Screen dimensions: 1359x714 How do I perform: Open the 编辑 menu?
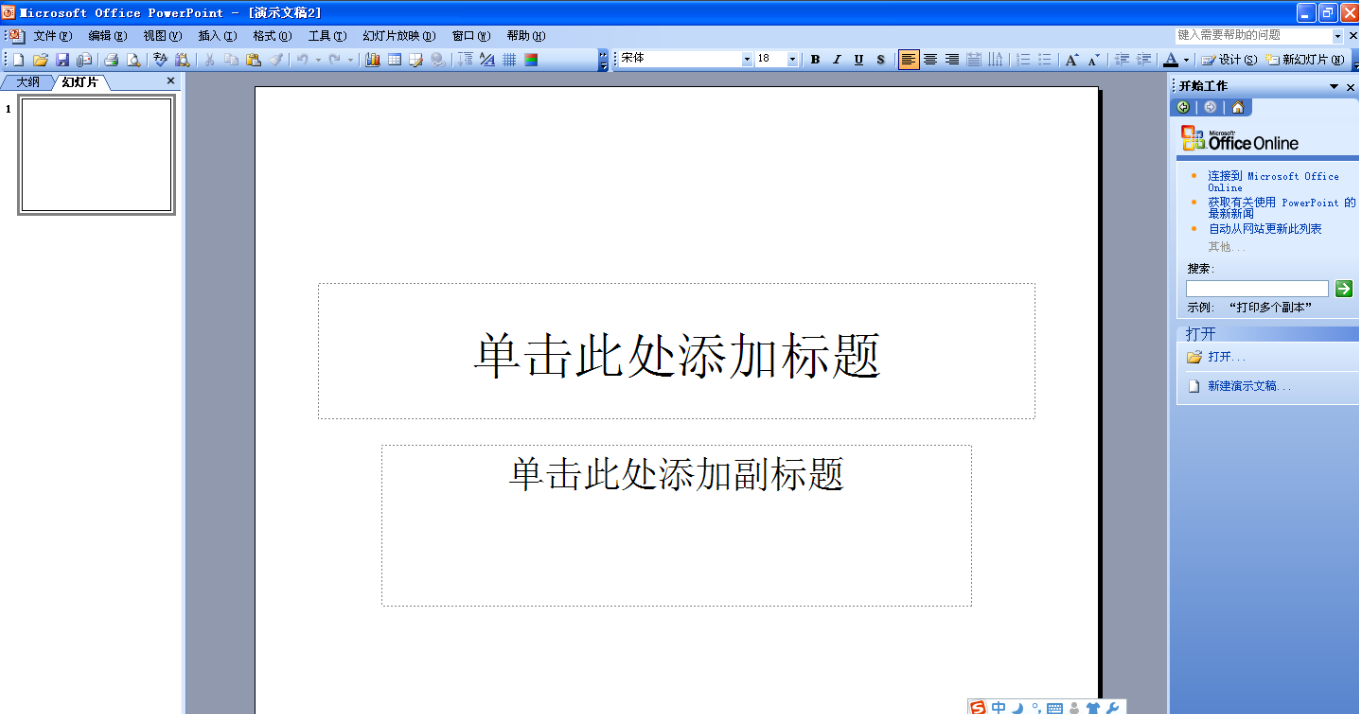(x=108, y=35)
